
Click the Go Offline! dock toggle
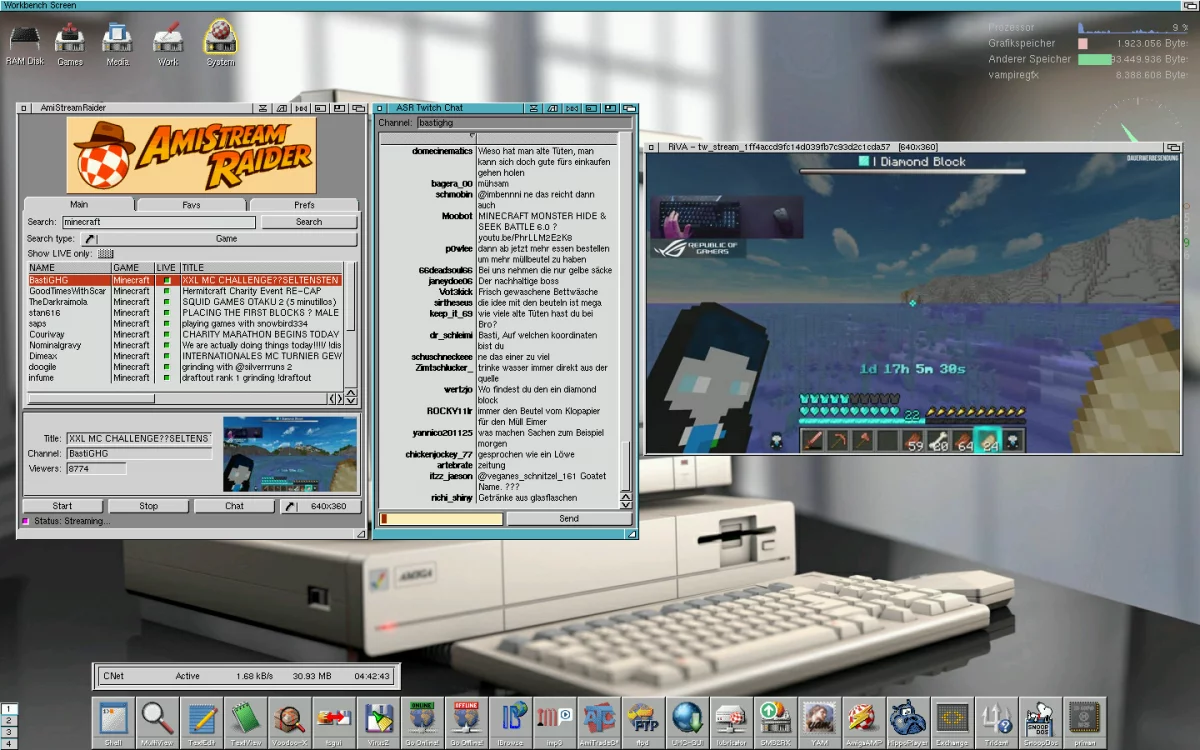coord(466,720)
